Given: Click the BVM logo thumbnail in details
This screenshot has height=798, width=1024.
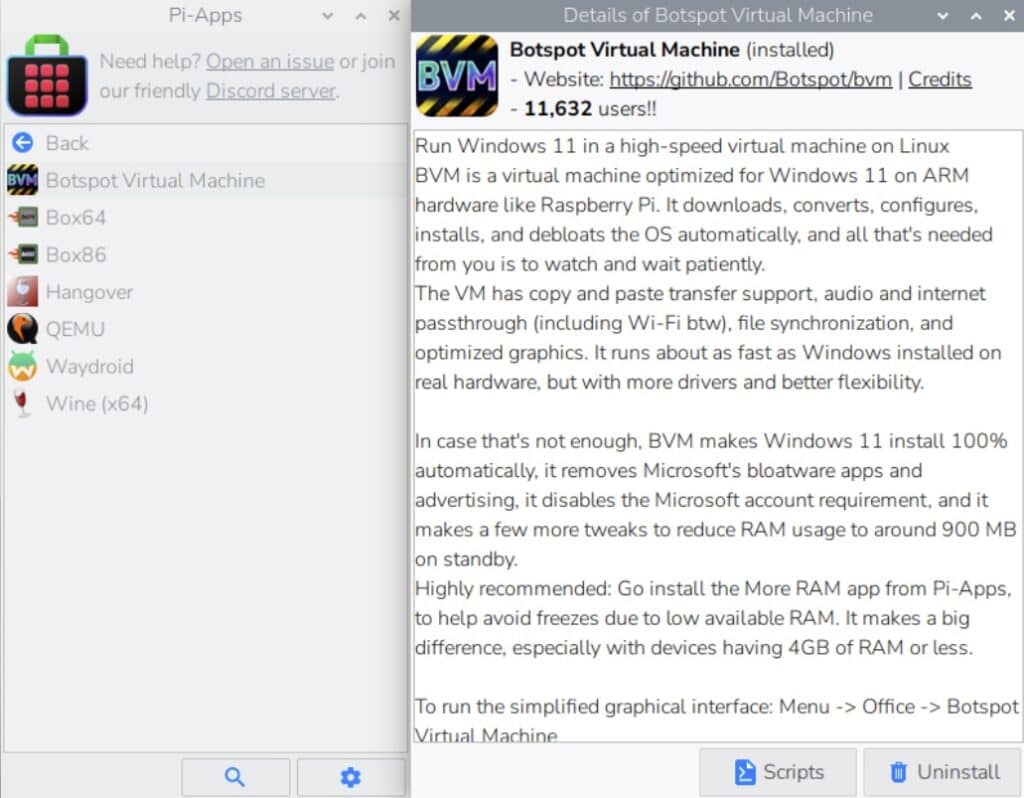Looking at the screenshot, I should pyautogui.click(x=456, y=76).
